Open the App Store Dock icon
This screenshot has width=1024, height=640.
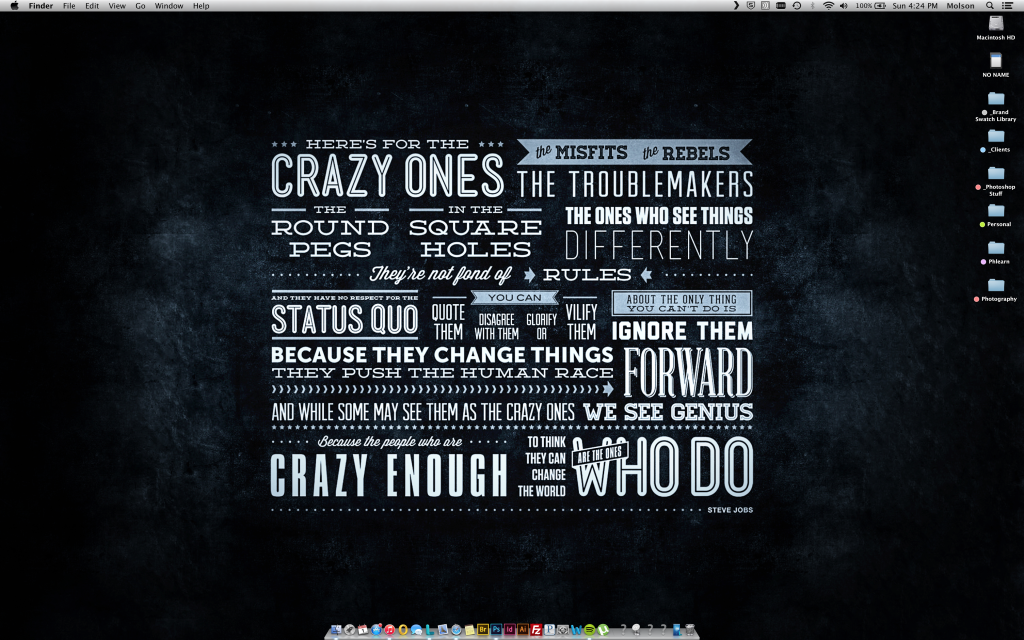pos(376,630)
